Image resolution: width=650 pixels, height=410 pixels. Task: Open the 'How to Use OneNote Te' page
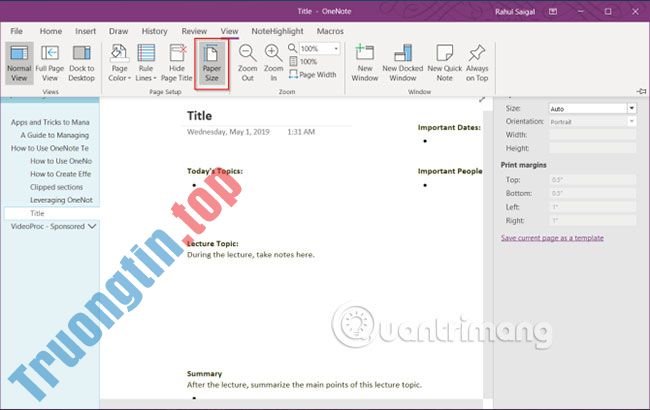(50, 148)
